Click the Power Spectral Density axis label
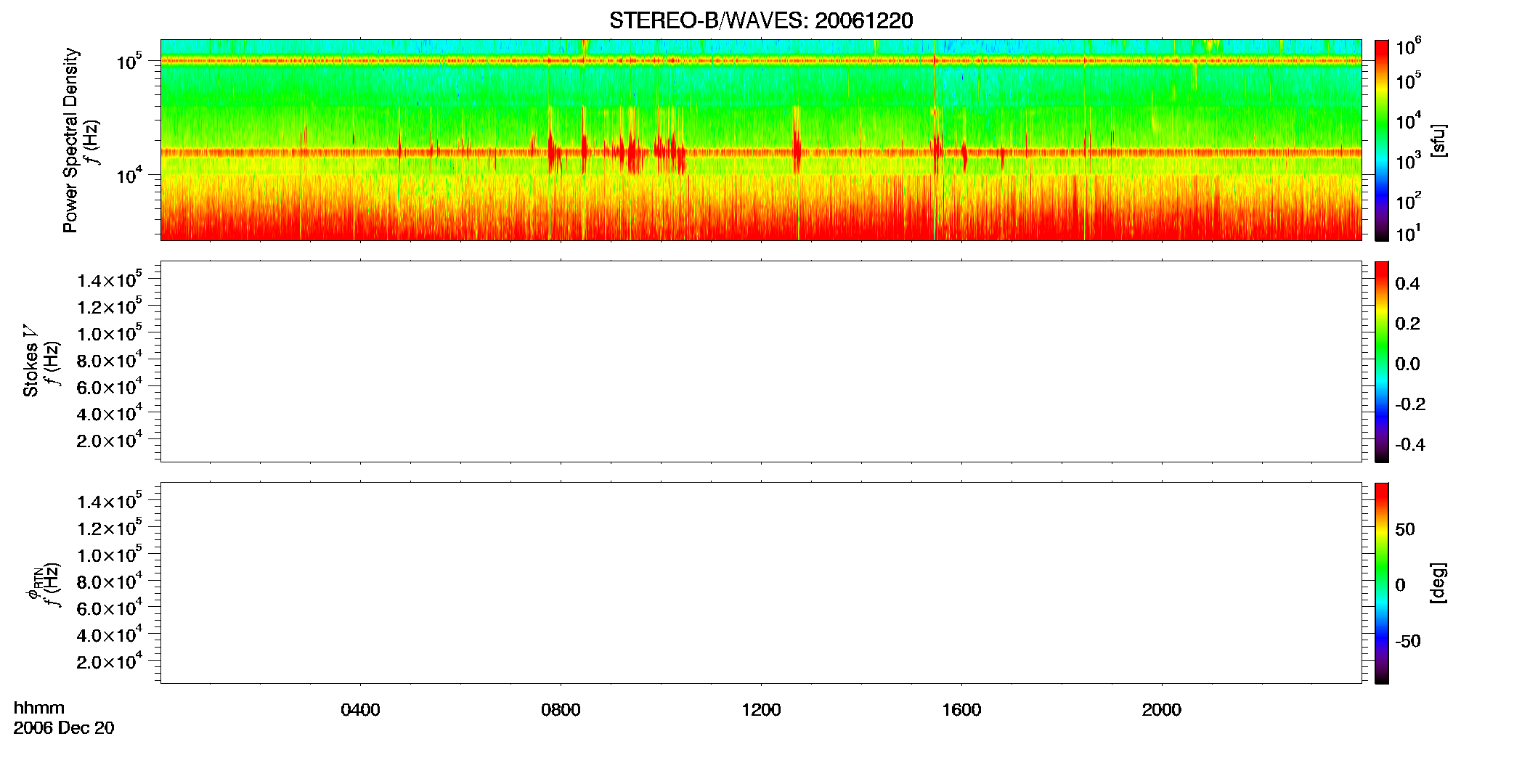The image size is (1522, 784). point(70,140)
